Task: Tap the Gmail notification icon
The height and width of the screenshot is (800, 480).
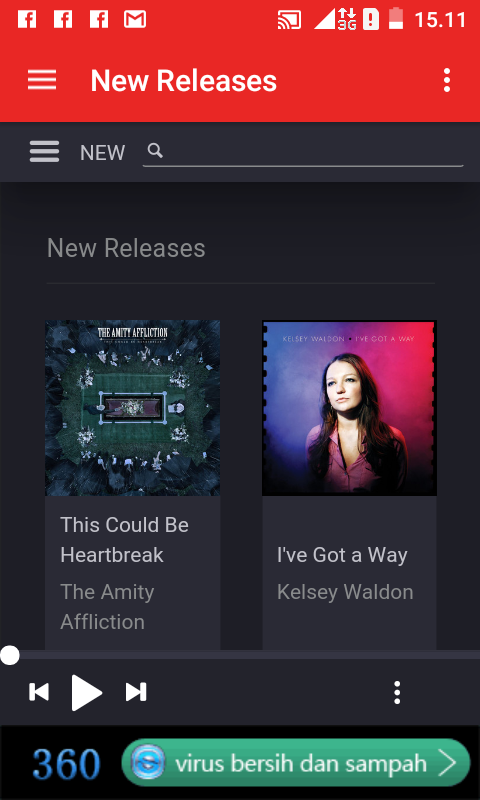Action: click(135, 19)
